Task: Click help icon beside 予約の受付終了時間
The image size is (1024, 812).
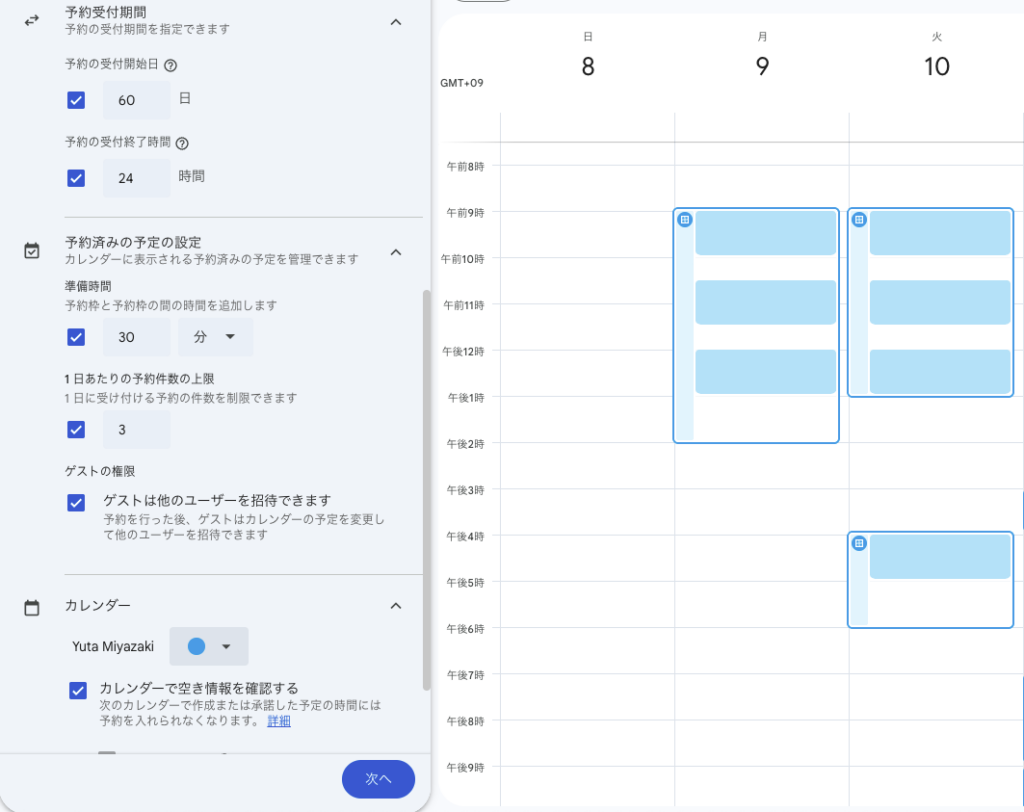Action: click(182, 143)
